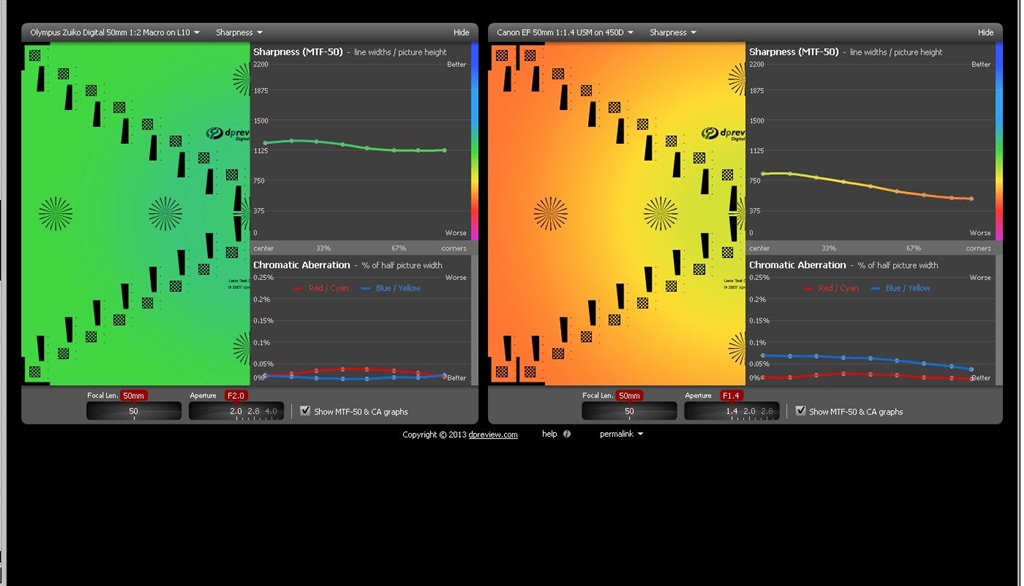
Task: Hide the Olympus lens panel
Action: (461, 32)
